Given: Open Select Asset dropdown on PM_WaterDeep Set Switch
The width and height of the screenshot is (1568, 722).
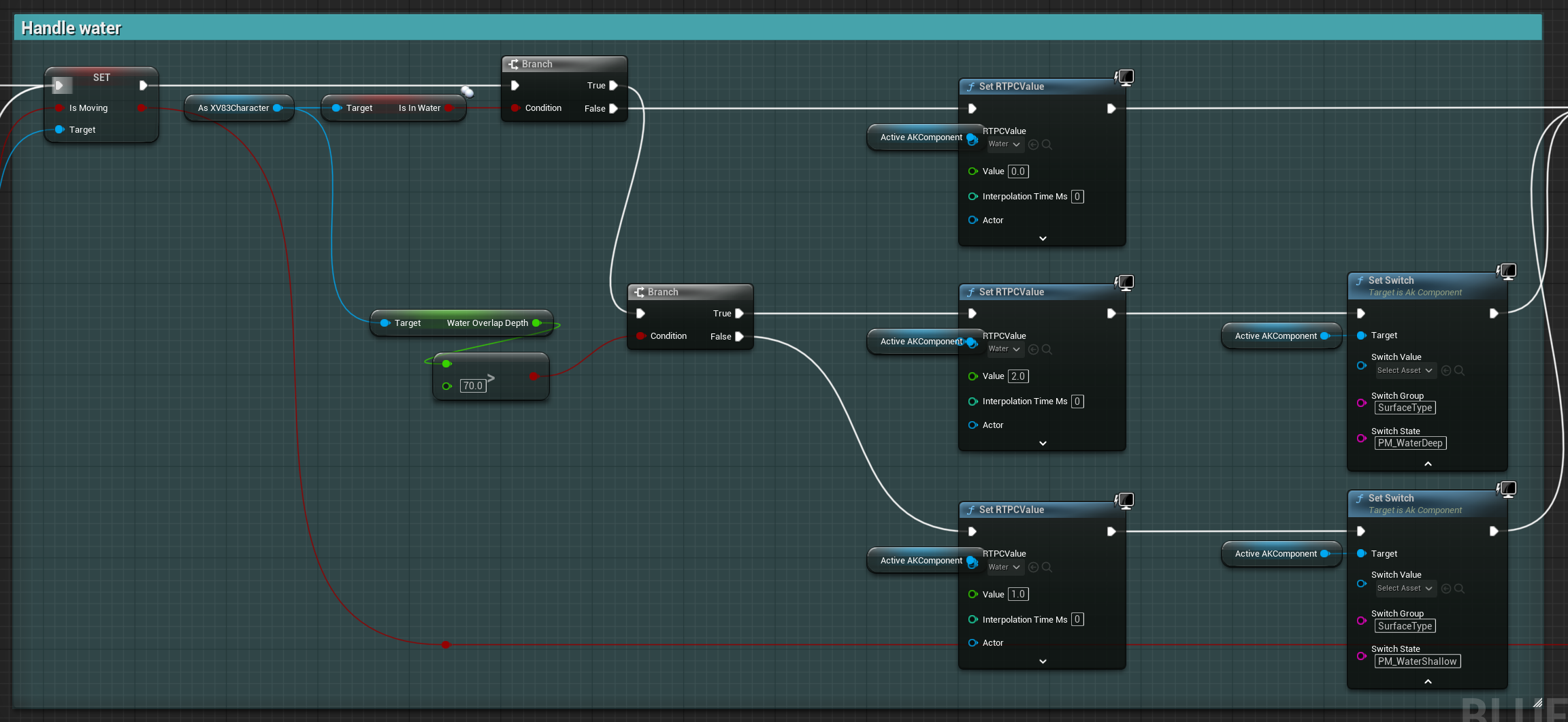Looking at the screenshot, I should pos(1405,371).
